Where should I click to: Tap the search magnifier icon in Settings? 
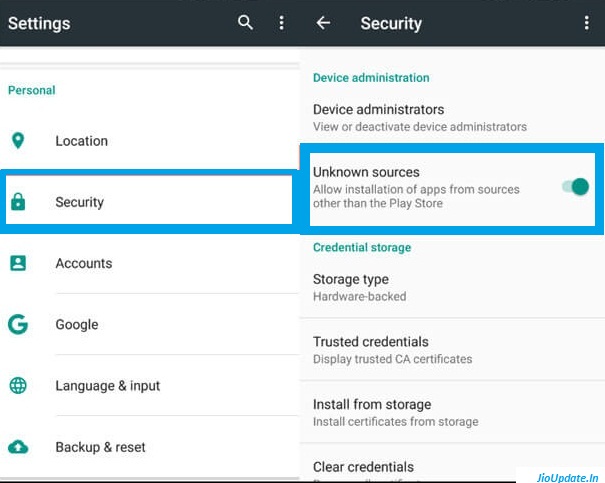tap(245, 23)
